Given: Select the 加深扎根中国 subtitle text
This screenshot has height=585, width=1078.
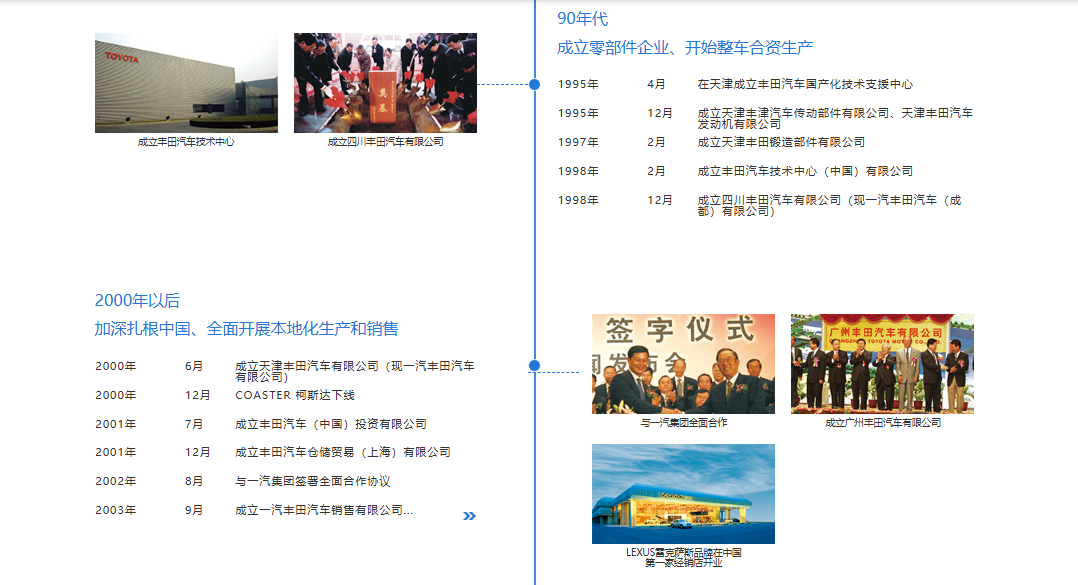Looking at the screenshot, I should click(246, 328).
